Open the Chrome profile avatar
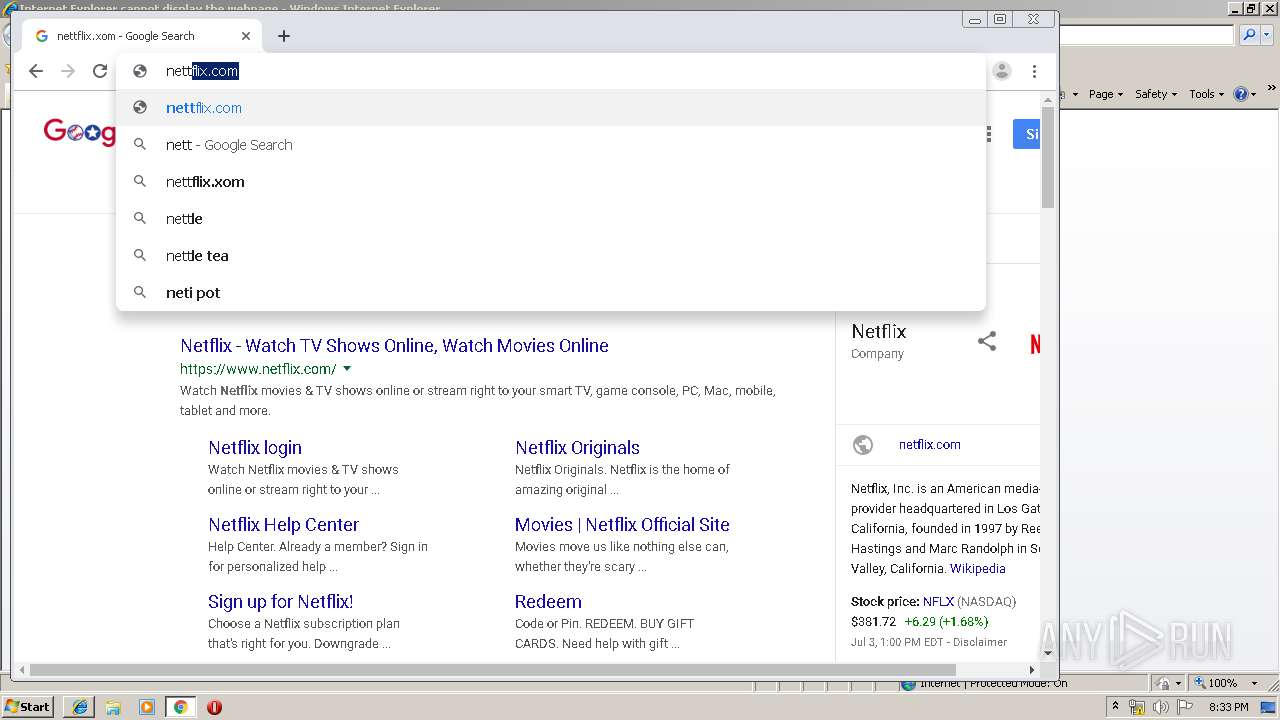Image resolution: width=1280 pixels, height=720 pixels. pos(1002,71)
